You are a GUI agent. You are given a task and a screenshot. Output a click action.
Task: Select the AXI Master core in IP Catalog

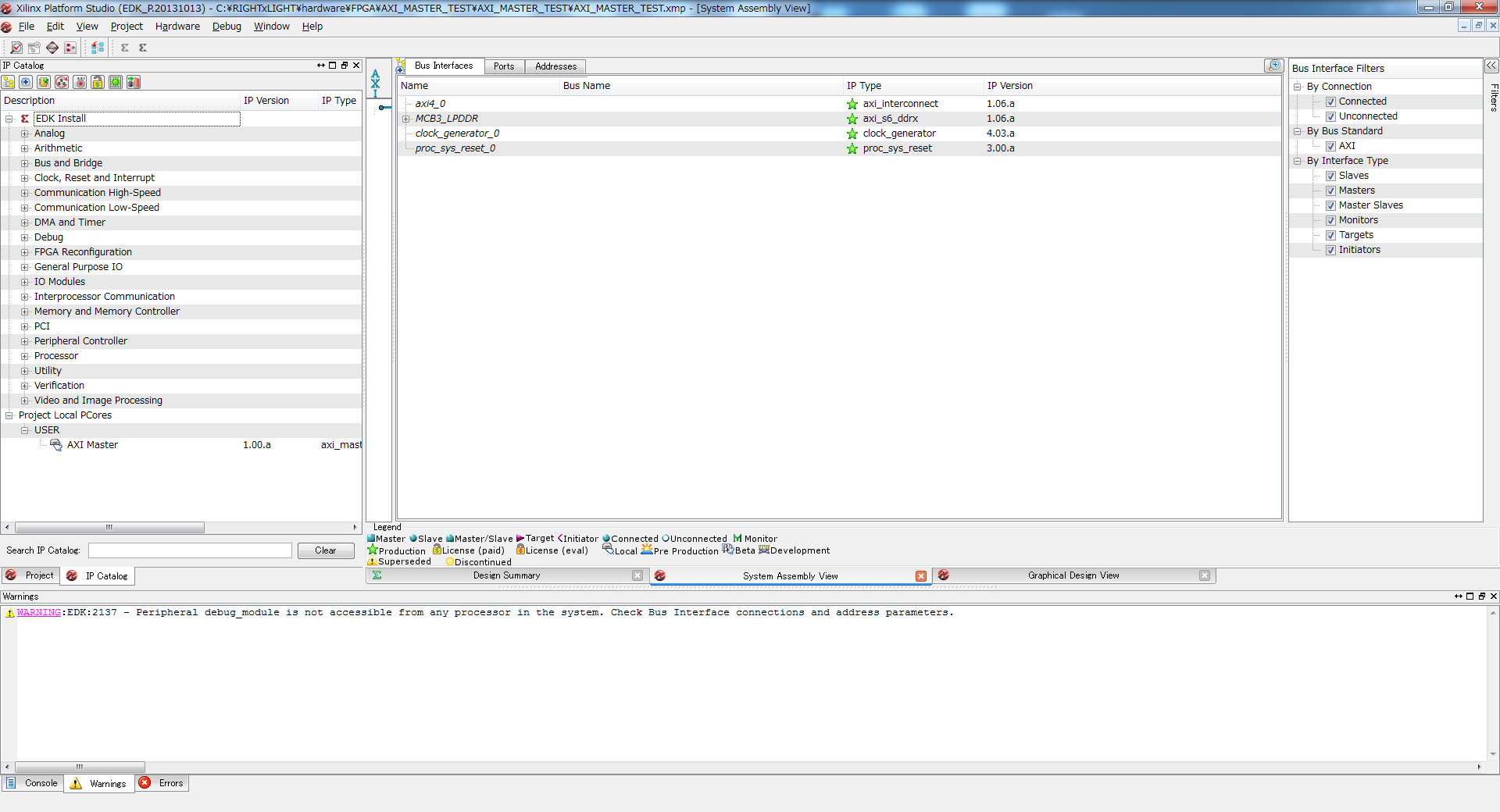[x=92, y=446]
